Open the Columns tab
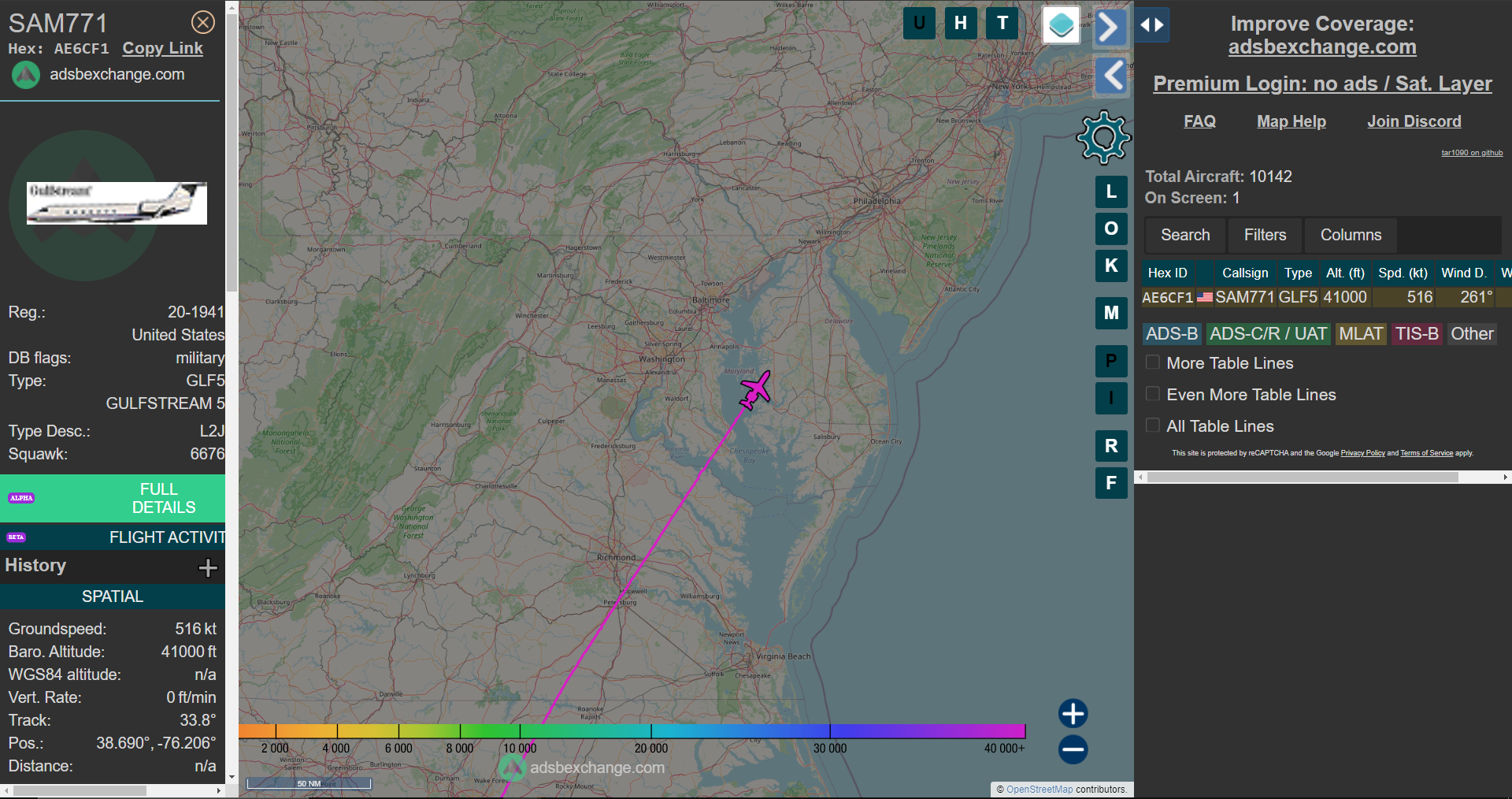The image size is (1512, 799). [1351, 235]
